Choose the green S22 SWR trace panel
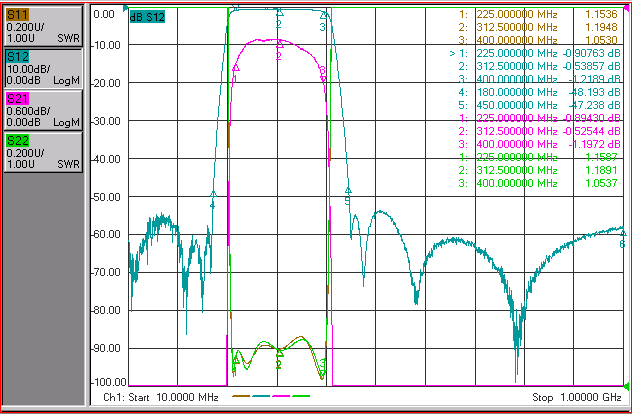Viewport: 632px width, 414px height. click(x=43, y=152)
